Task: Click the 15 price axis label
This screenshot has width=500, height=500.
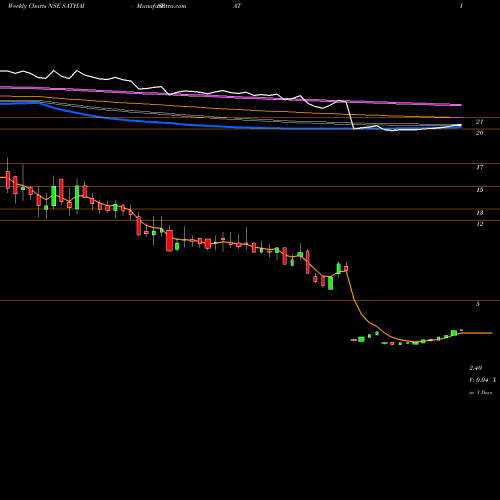Action: (x=479, y=190)
